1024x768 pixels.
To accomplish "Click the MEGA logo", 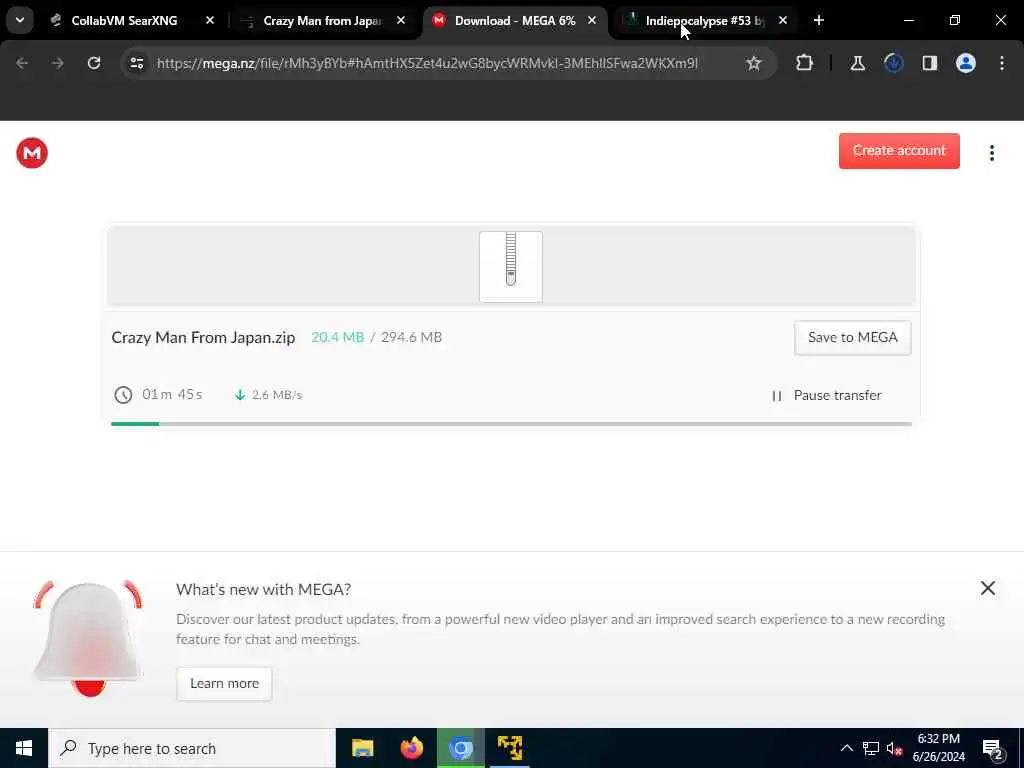I will click(x=32, y=153).
